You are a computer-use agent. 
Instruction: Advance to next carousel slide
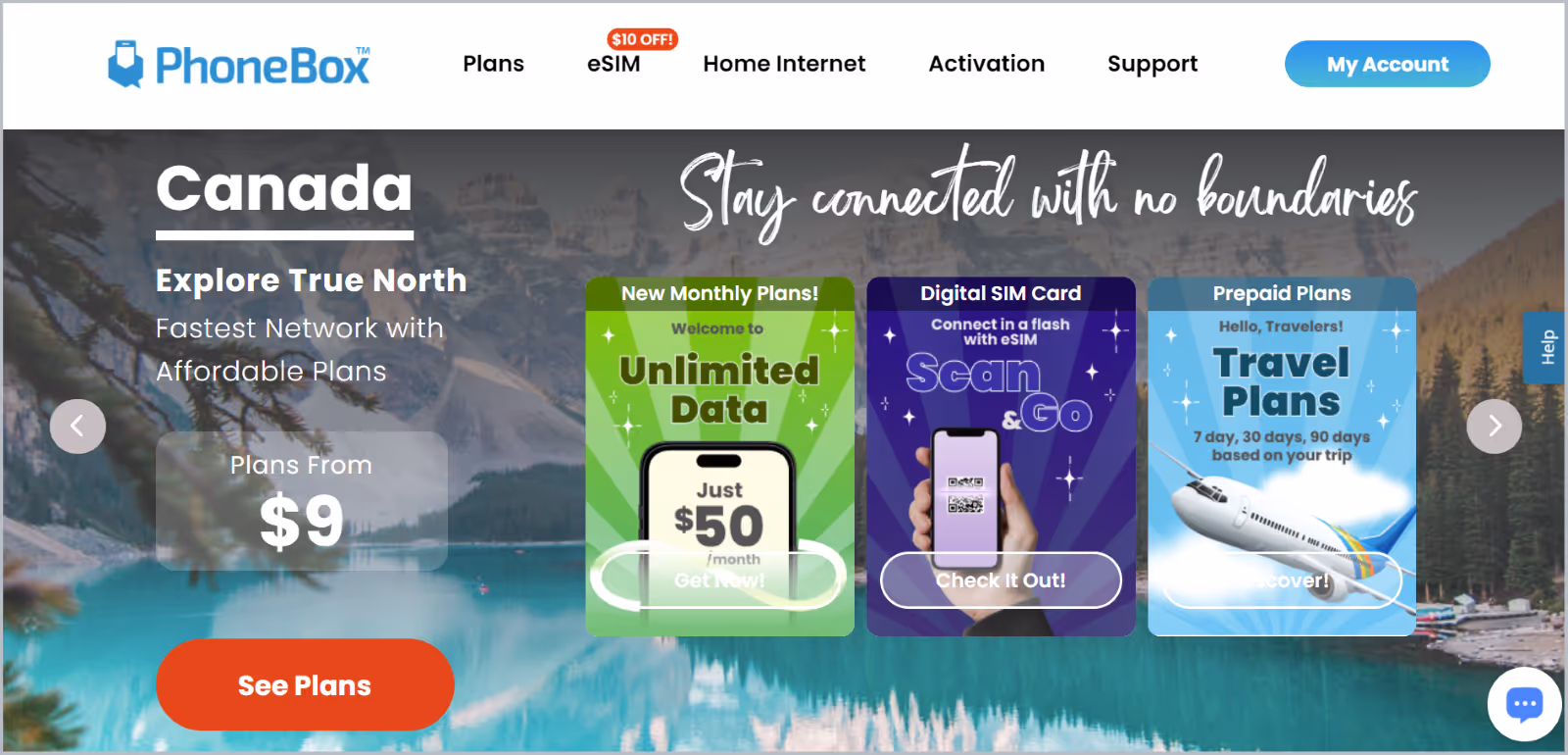[1494, 426]
